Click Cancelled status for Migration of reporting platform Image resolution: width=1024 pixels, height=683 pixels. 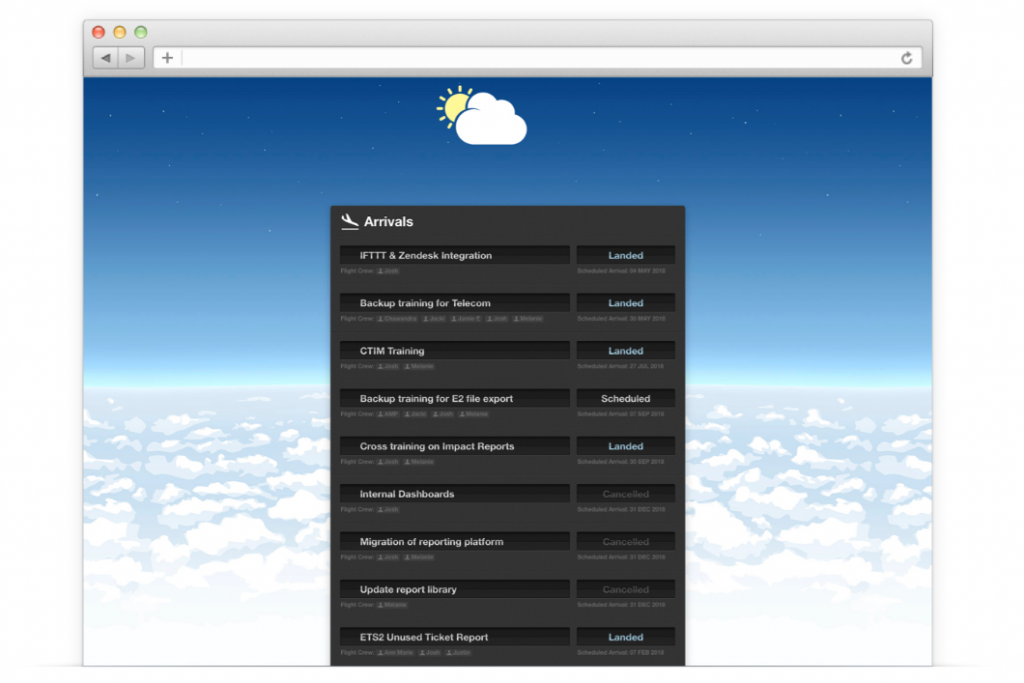[x=626, y=541]
